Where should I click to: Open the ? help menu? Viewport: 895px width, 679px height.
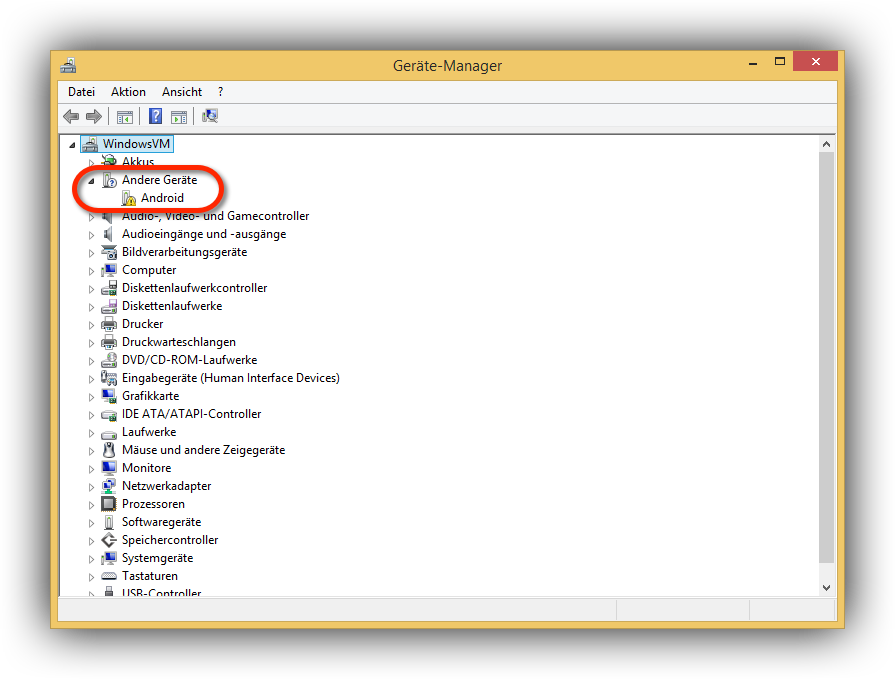pos(220,92)
